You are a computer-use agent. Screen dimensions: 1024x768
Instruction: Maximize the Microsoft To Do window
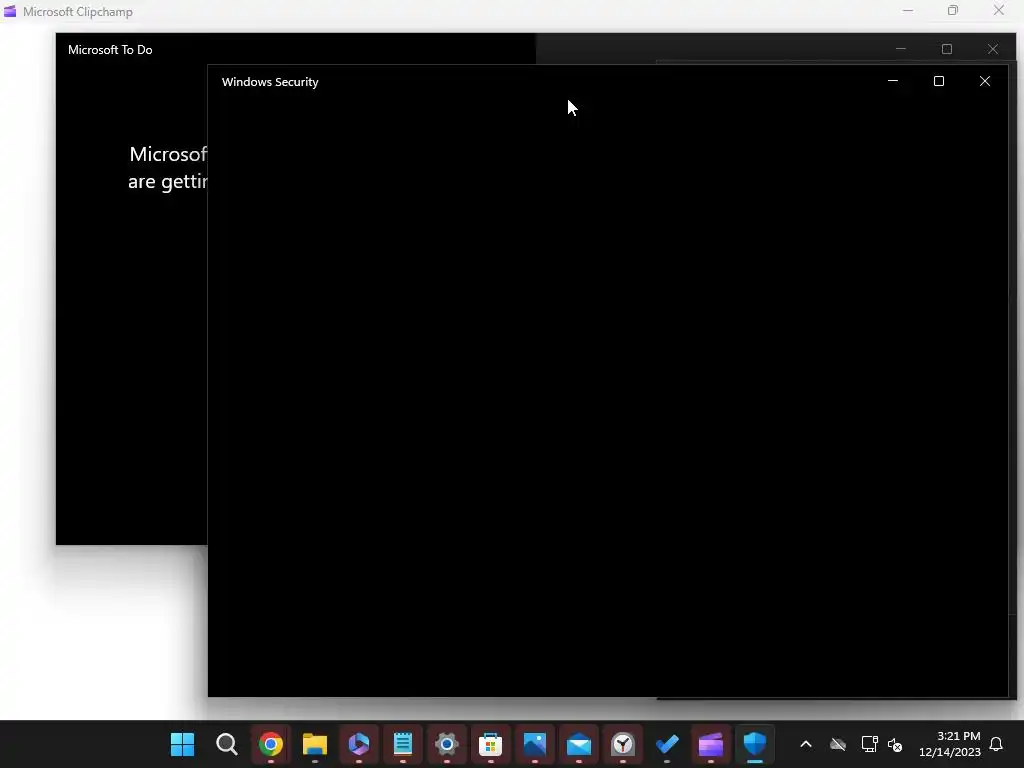click(x=947, y=49)
